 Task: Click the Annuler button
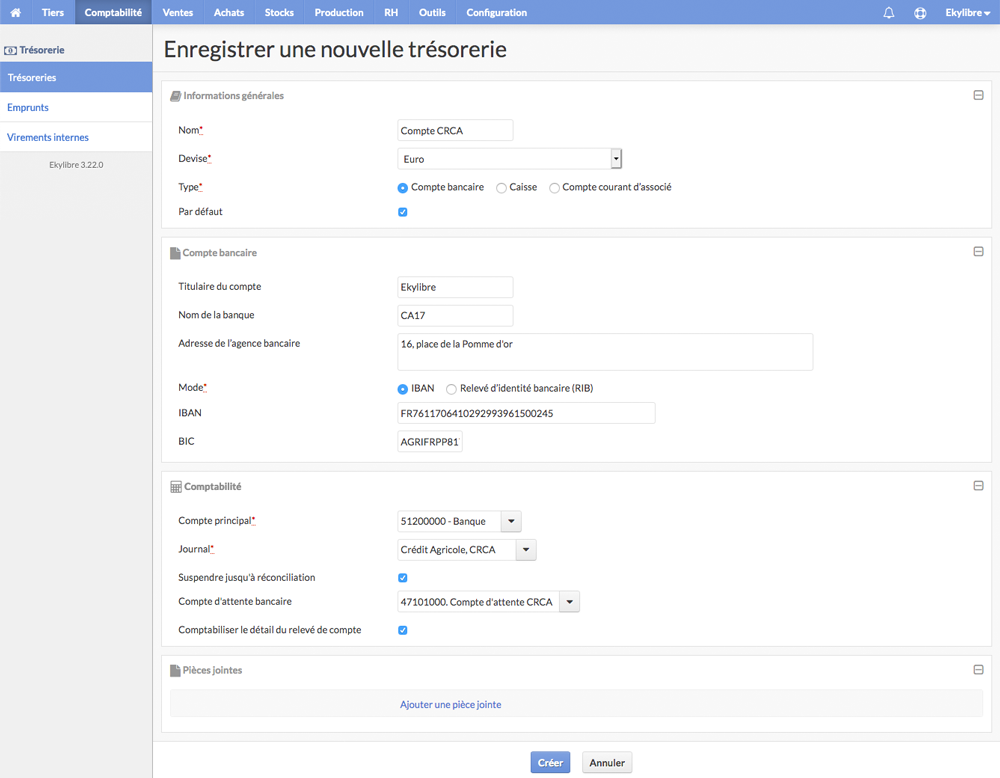pyautogui.click(x=607, y=763)
